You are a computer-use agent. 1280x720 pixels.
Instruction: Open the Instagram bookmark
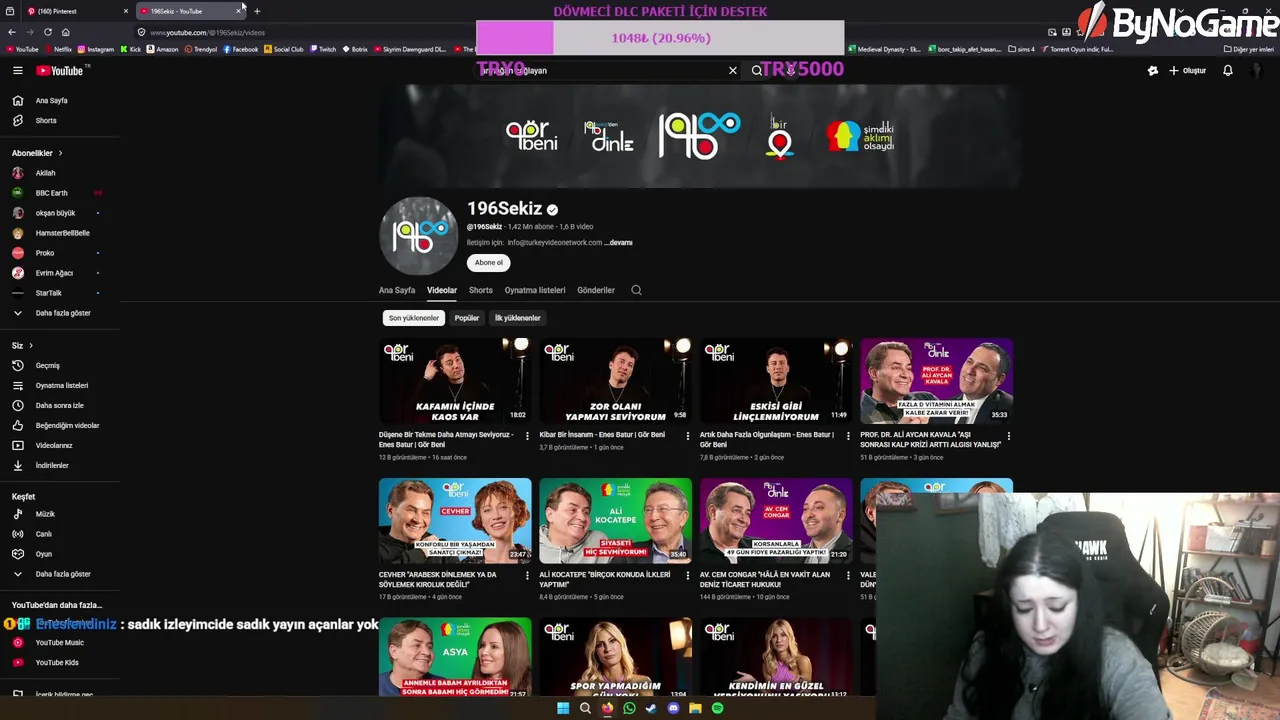tap(96, 49)
